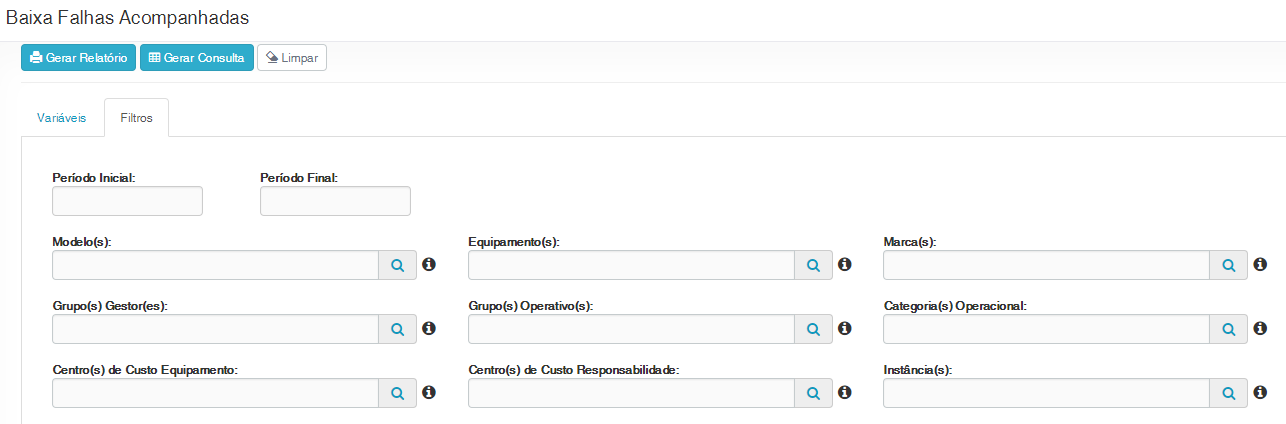
Task: Switch to the Variáveis tab
Action: [x=62, y=118]
